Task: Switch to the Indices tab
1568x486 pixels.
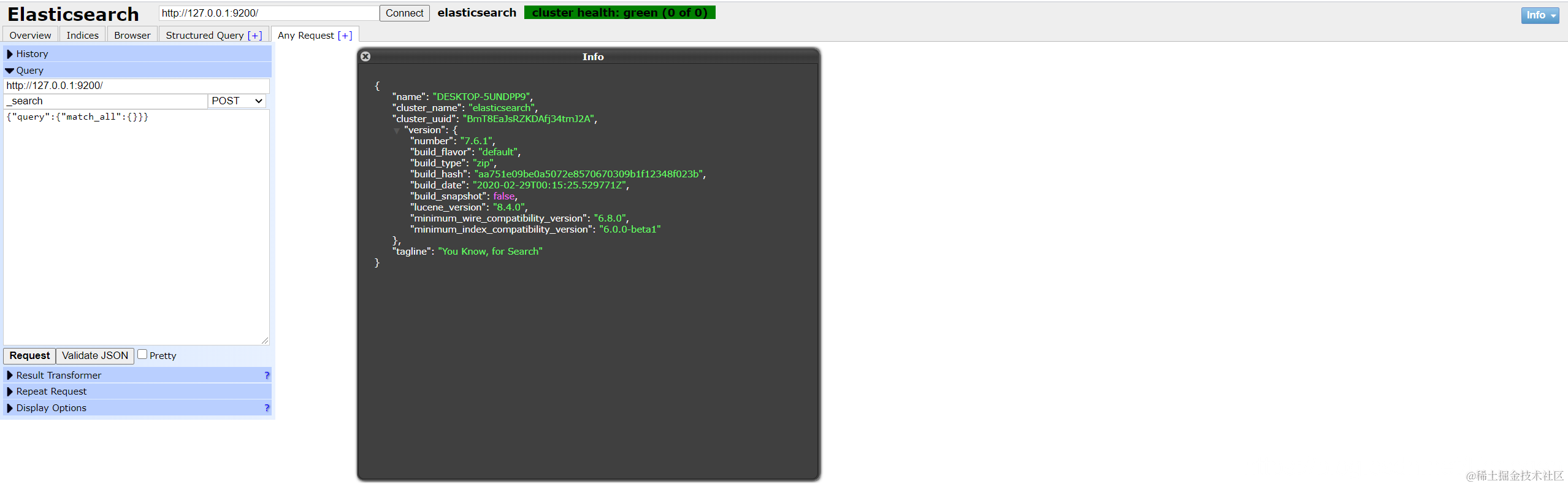Action: coord(83,35)
